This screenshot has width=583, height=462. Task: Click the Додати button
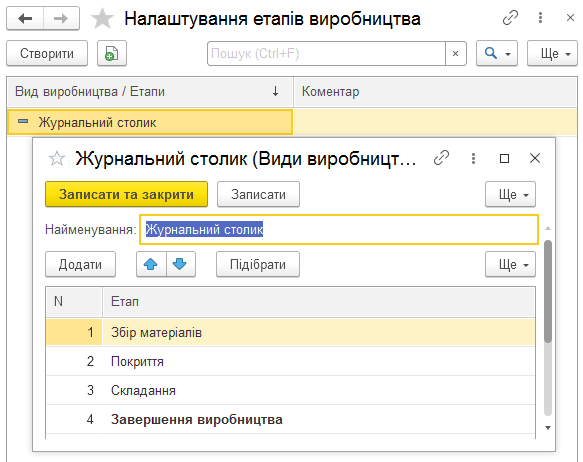click(x=80, y=264)
